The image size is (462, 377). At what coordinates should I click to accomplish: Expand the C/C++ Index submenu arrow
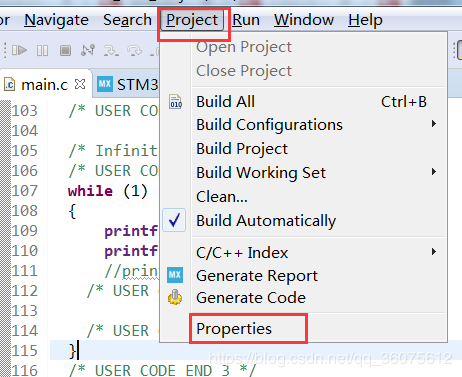click(x=433, y=252)
